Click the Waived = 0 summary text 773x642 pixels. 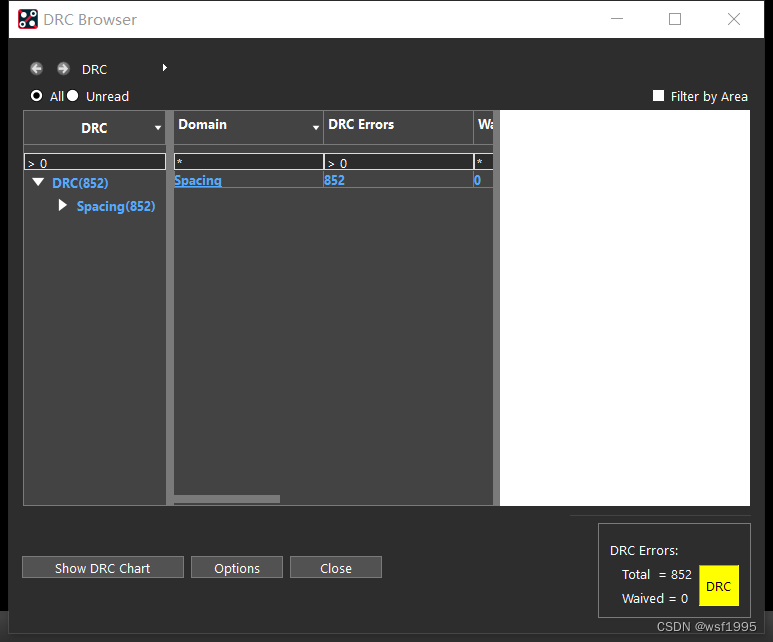655,599
